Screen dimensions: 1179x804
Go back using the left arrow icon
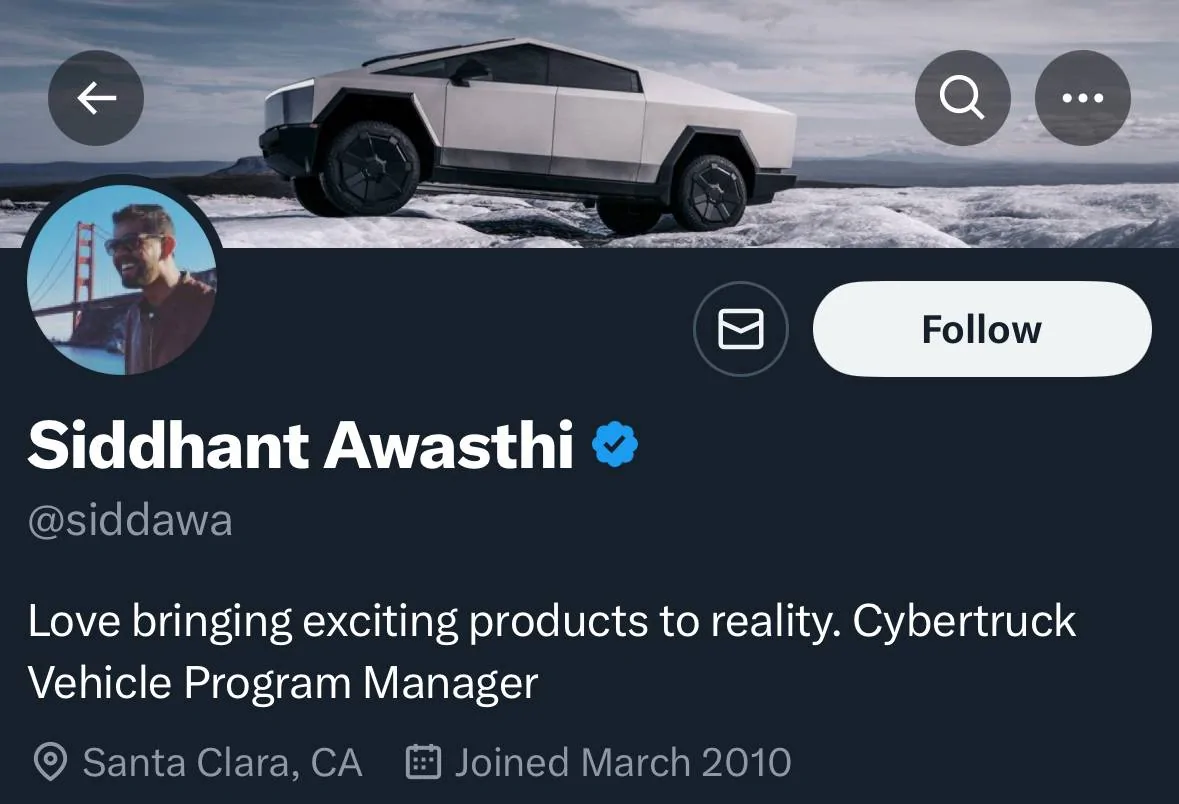[96, 98]
